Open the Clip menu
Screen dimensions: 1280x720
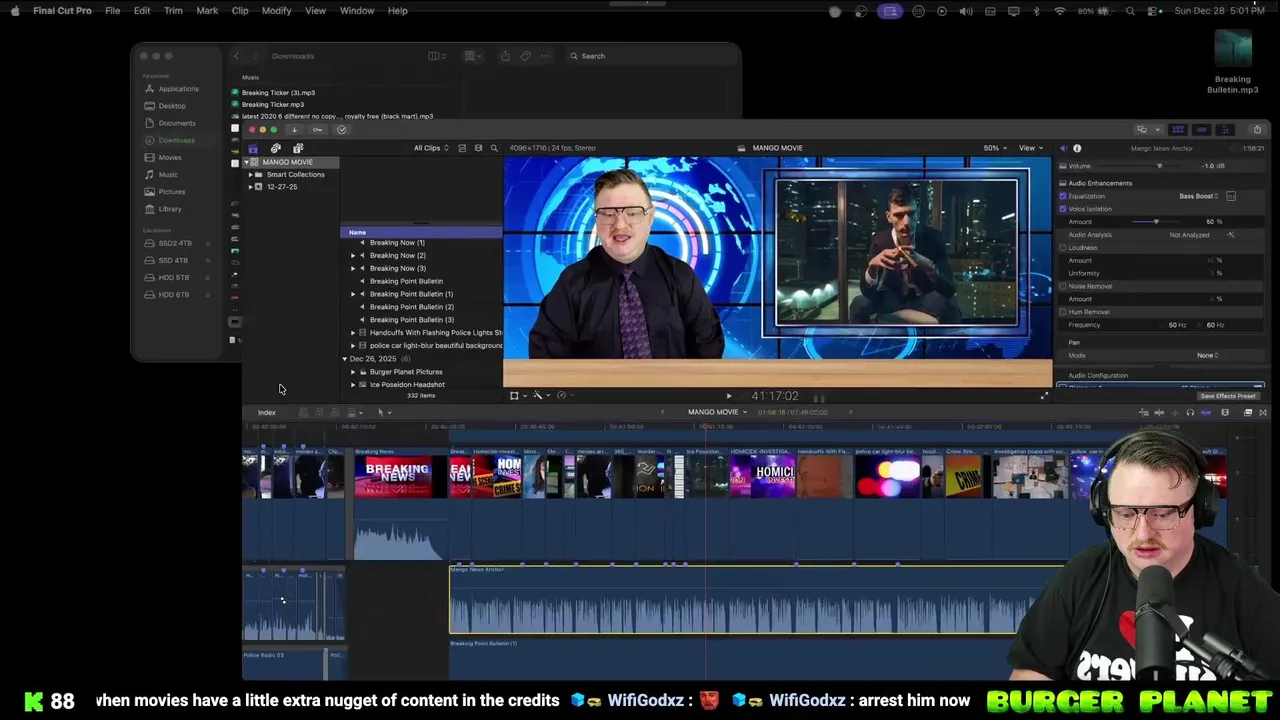click(x=240, y=11)
